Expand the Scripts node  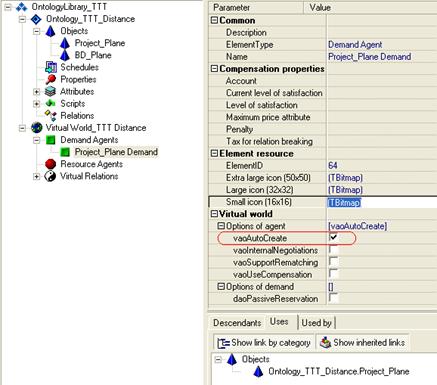[x=37, y=104]
